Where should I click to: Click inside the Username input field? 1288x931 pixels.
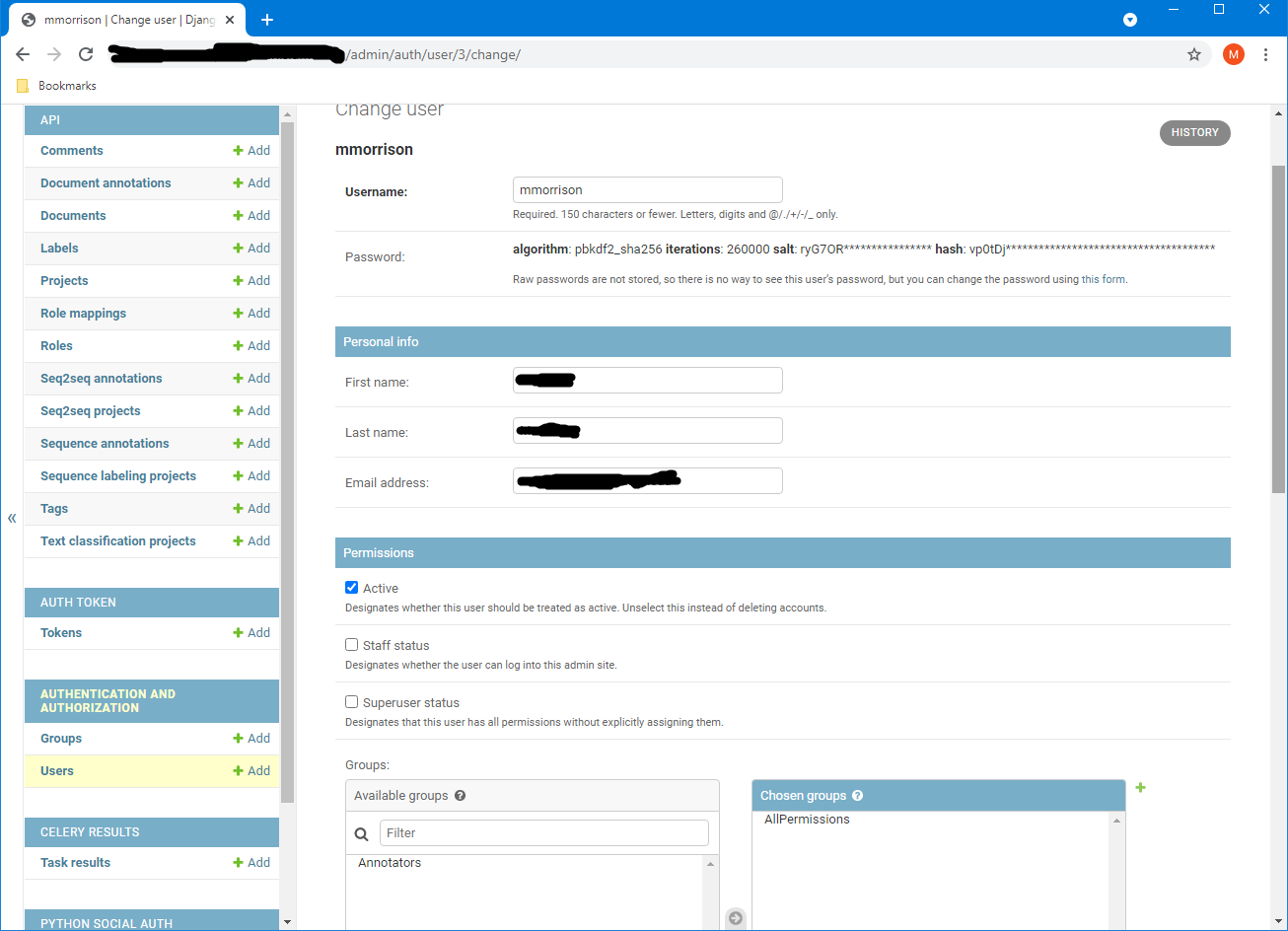coord(647,189)
